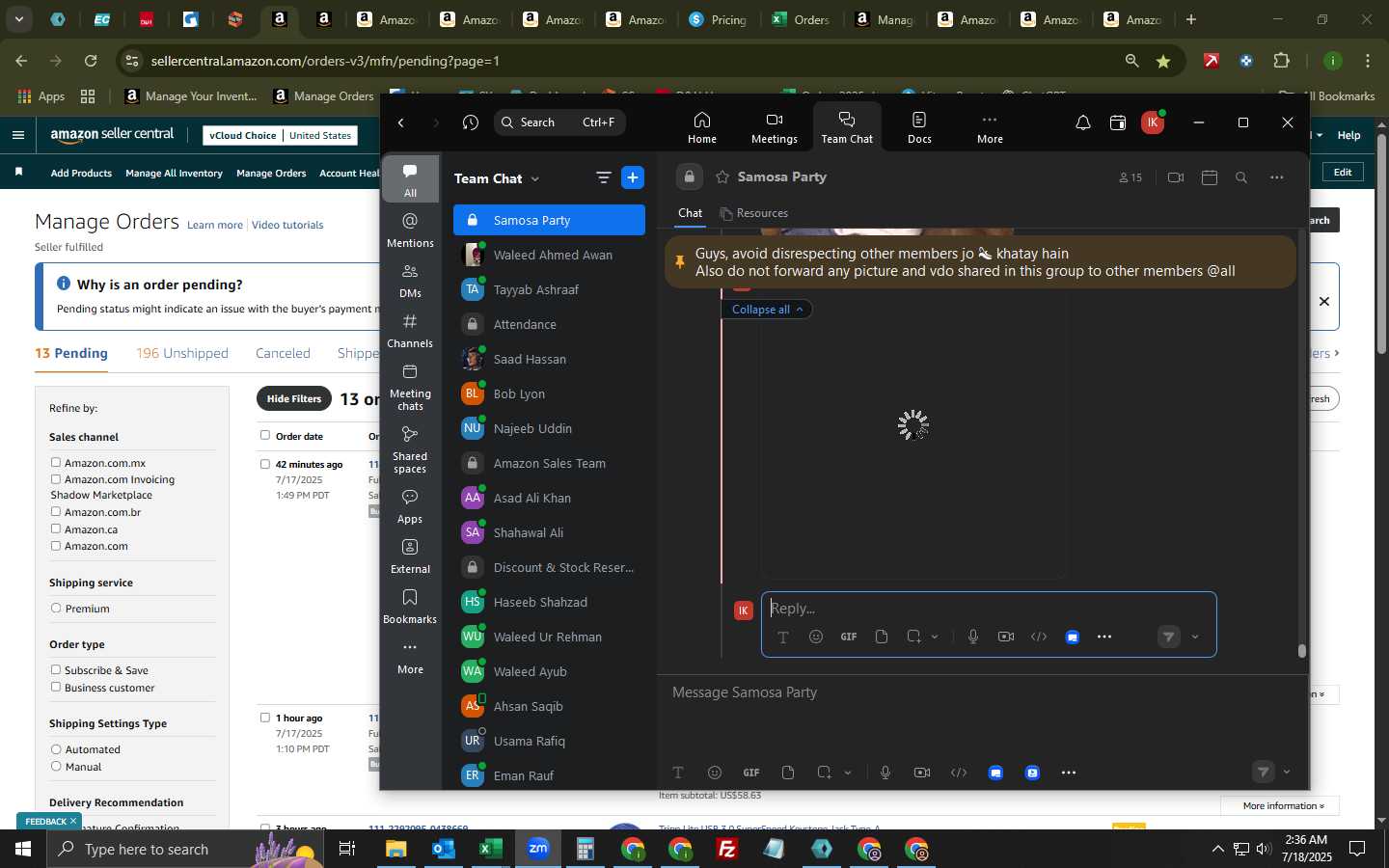
Task: Open Zoom history clock icon
Action: 471,122
